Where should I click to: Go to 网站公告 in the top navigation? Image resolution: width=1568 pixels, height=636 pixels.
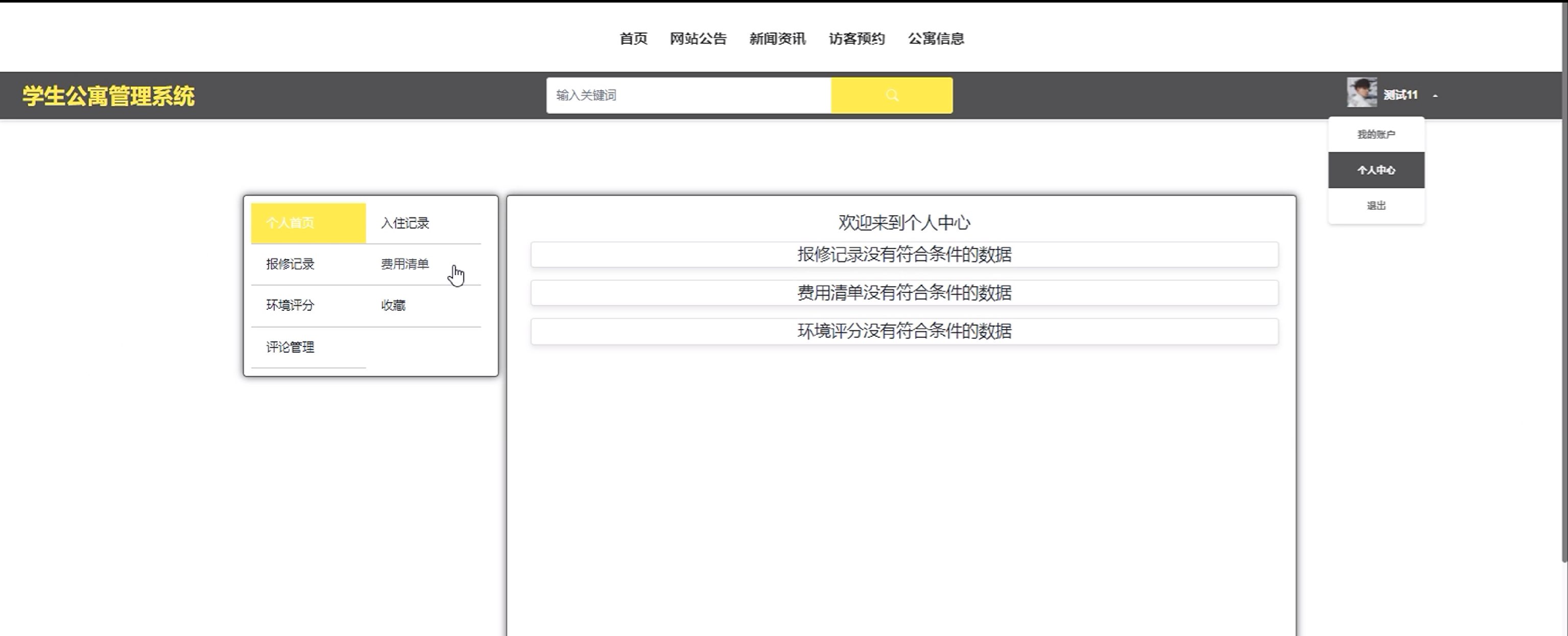[x=698, y=39]
